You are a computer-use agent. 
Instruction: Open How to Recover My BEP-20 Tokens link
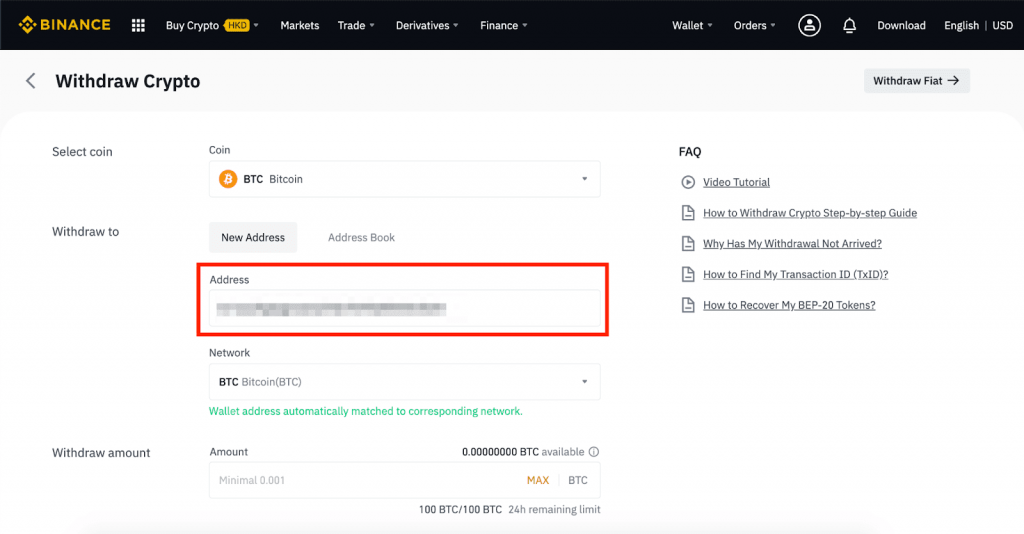click(789, 305)
